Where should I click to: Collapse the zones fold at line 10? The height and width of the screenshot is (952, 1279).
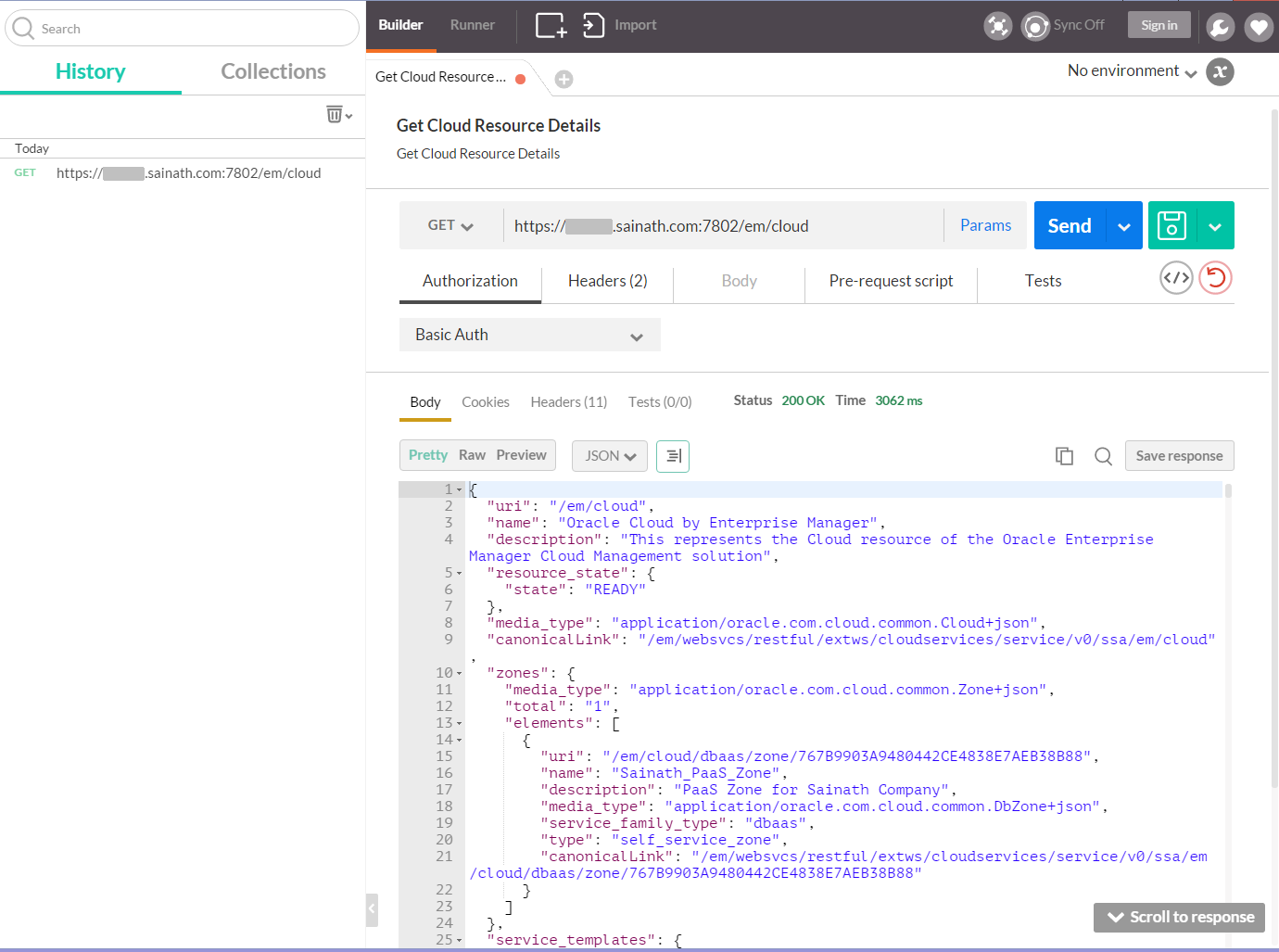pos(459,673)
